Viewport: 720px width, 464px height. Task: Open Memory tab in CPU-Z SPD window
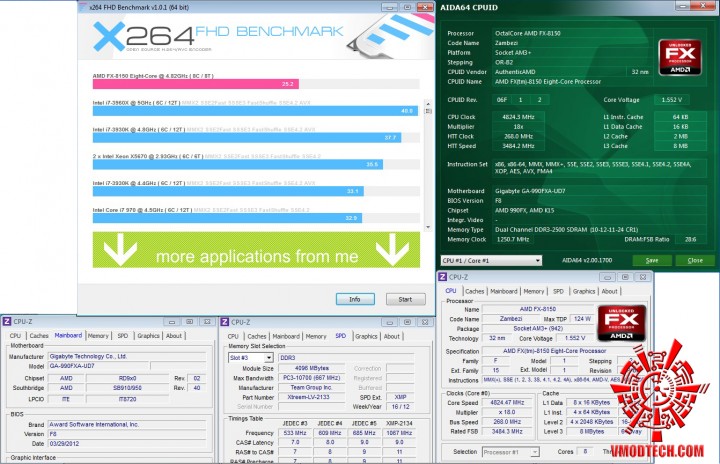coord(316,336)
